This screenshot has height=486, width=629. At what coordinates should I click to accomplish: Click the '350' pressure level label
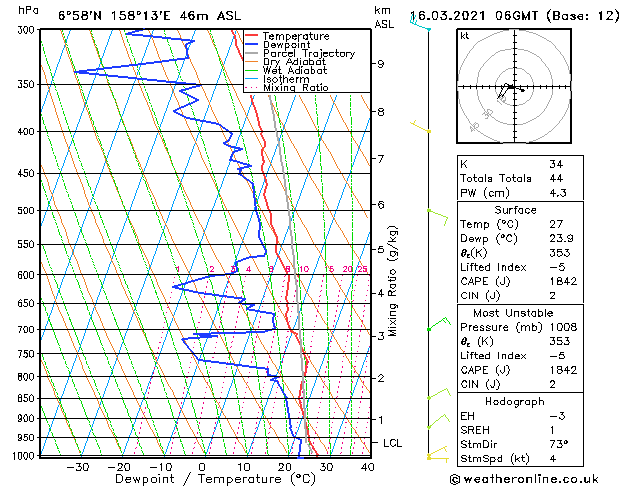pyautogui.click(x=28, y=85)
